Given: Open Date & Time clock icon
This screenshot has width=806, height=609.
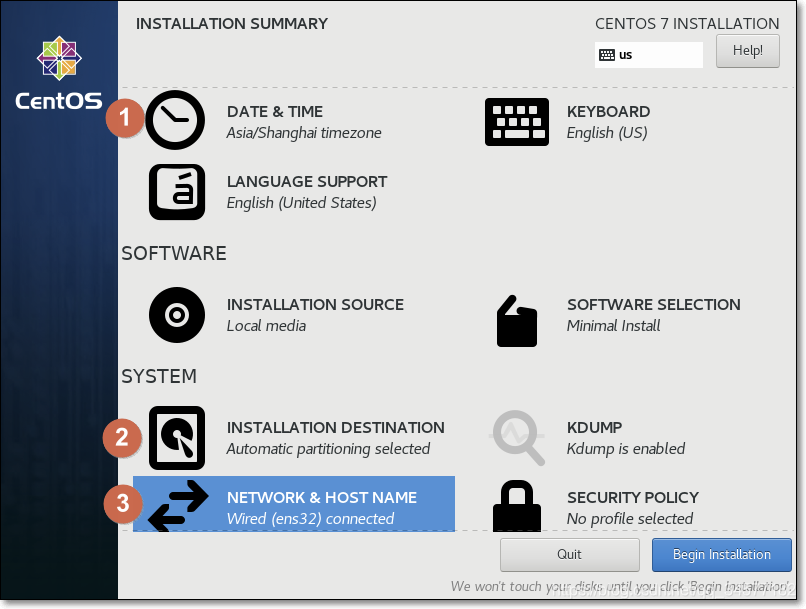Looking at the screenshot, I should (x=175, y=120).
